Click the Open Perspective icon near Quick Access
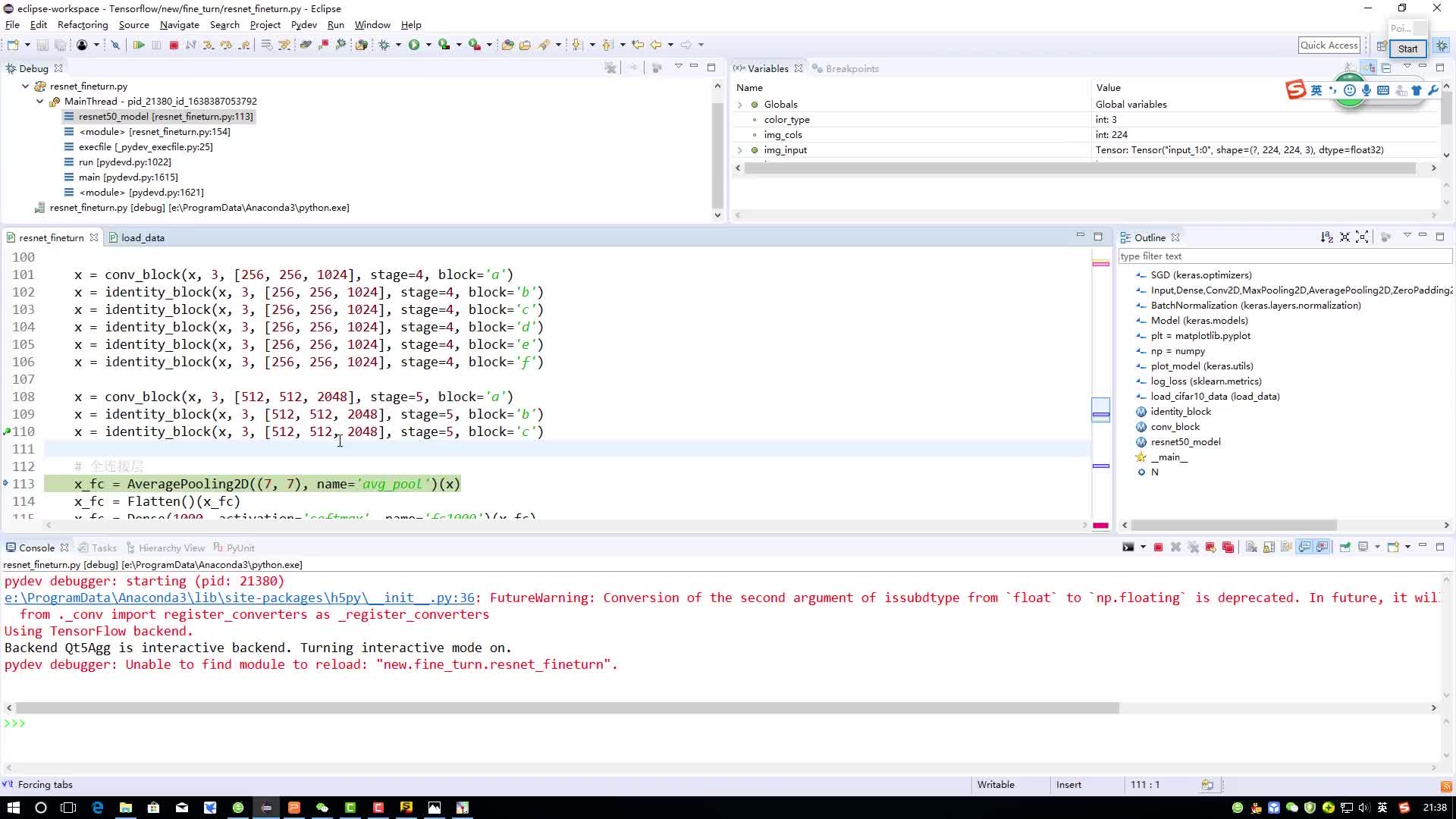The height and width of the screenshot is (819, 1456). [1382, 46]
